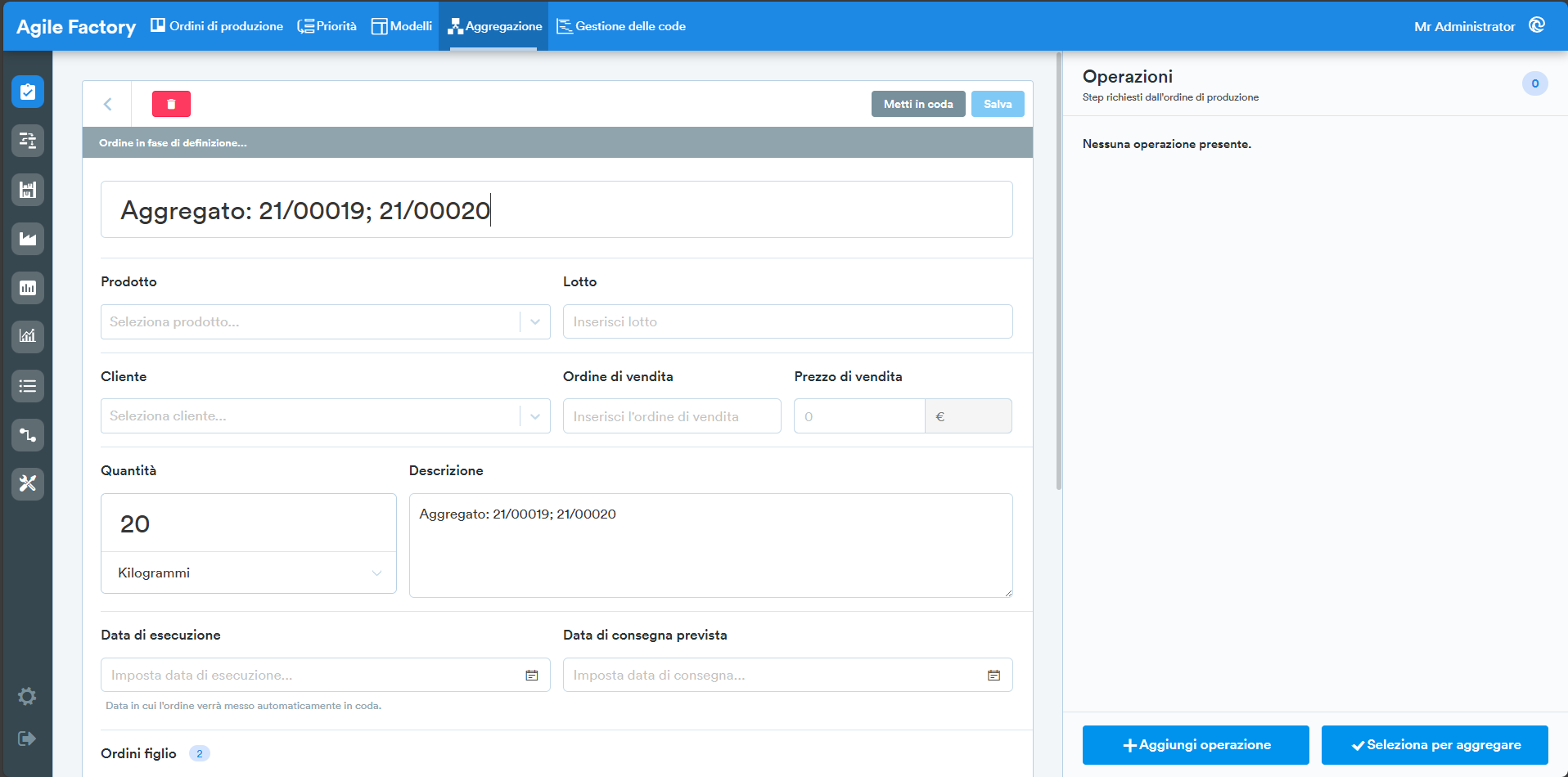Click Aggiungi operazione button
Viewport: 1568px width, 777px height.
coord(1196,745)
